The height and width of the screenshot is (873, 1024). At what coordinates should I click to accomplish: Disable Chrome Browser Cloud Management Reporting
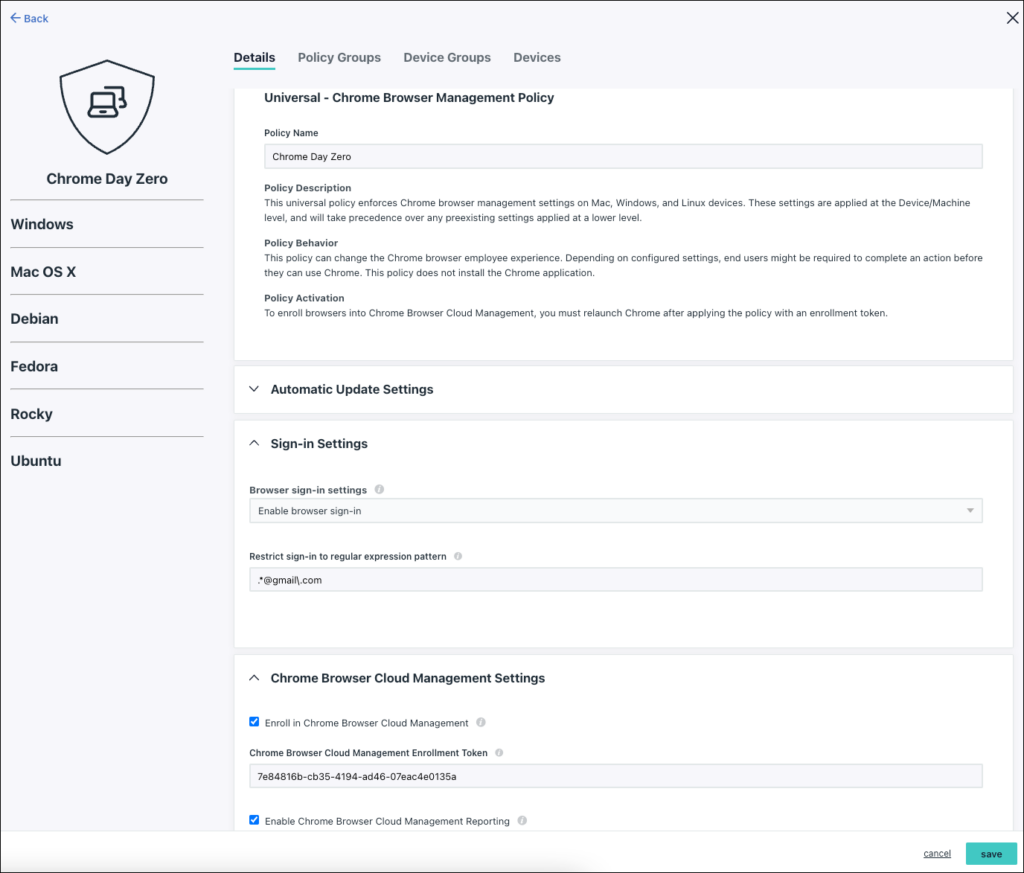[254, 820]
